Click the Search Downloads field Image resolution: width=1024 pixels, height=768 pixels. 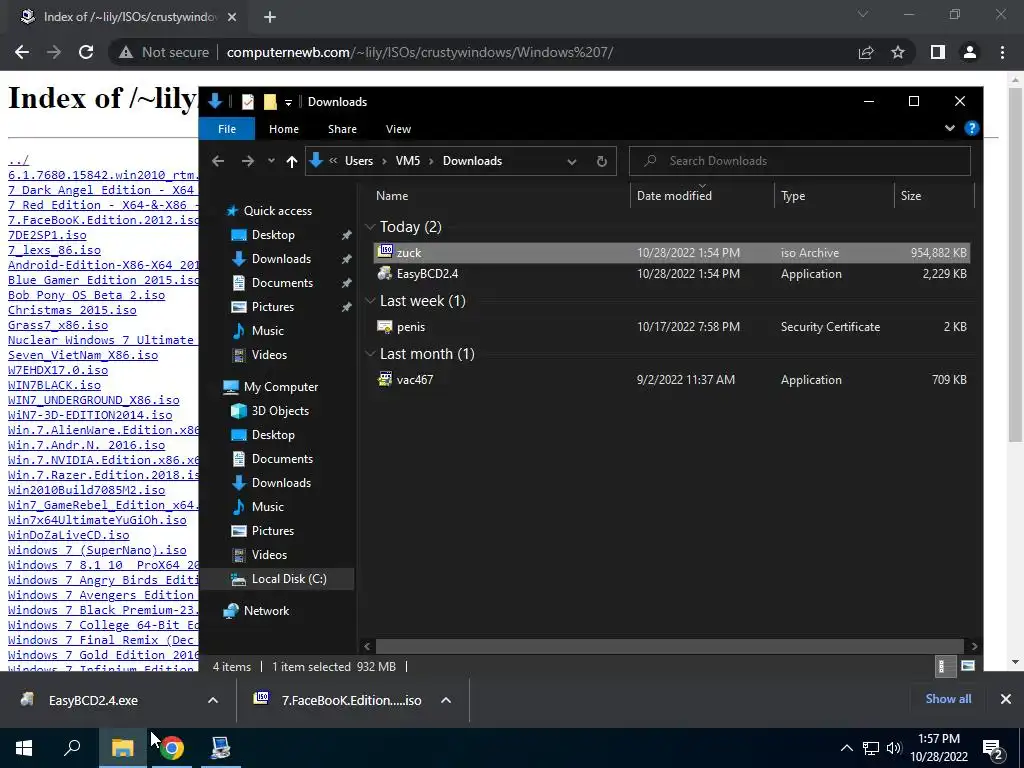[799, 161]
